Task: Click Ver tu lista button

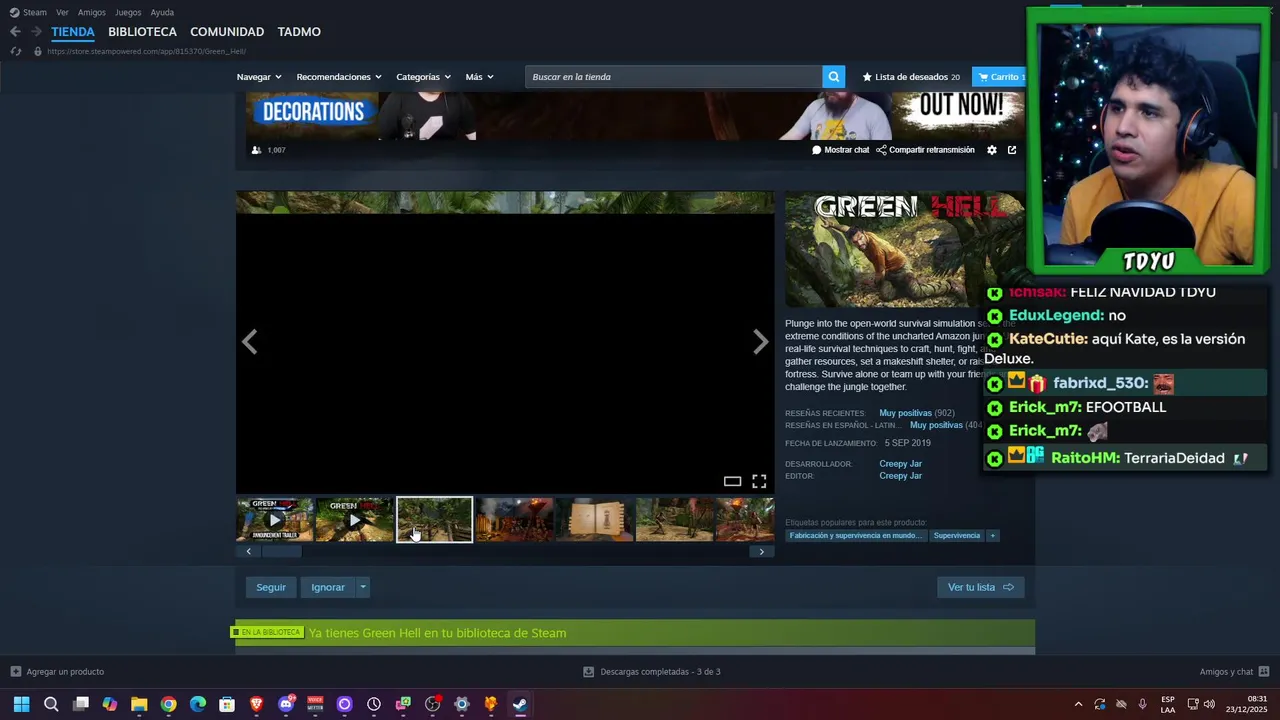Action: click(980, 587)
